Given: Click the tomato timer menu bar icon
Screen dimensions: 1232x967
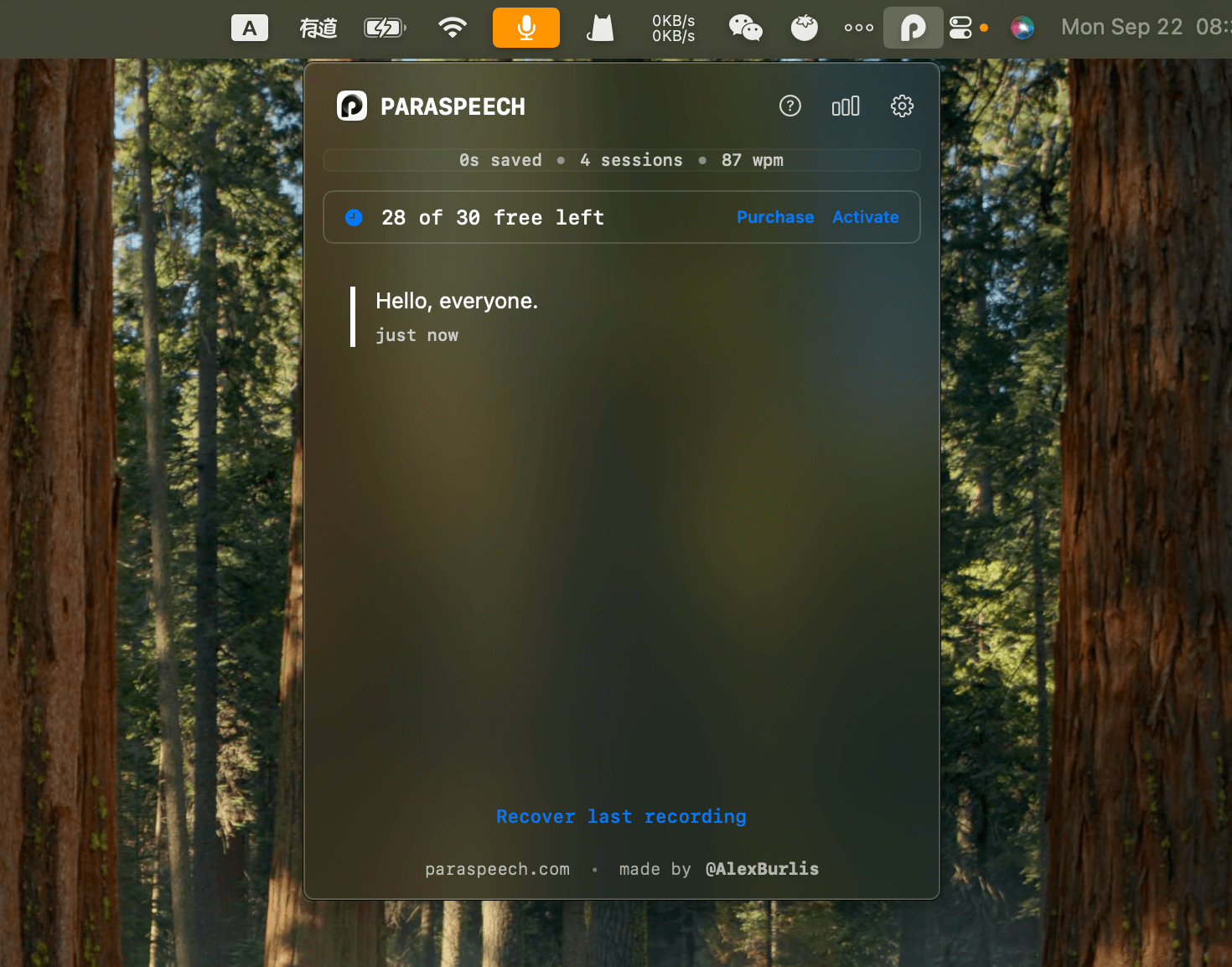Looking at the screenshot, I should 804,28.
